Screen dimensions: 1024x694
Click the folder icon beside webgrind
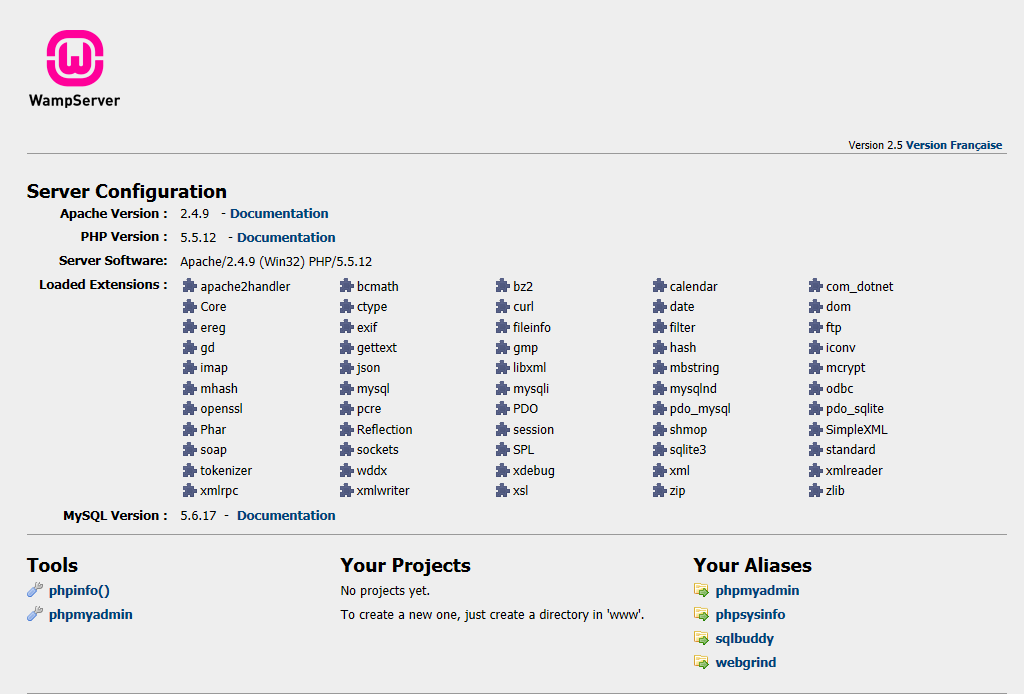click(x=701, y=662)
